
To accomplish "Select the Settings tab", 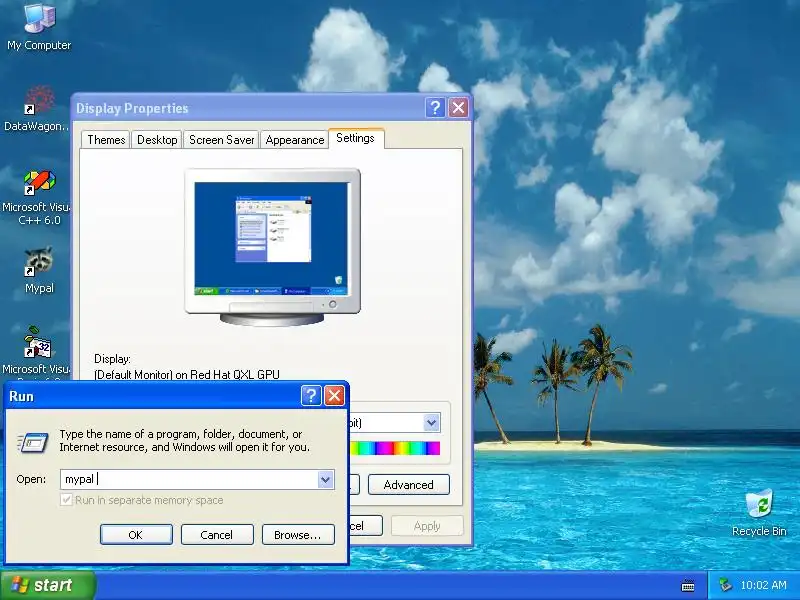I will click(356, 138).
